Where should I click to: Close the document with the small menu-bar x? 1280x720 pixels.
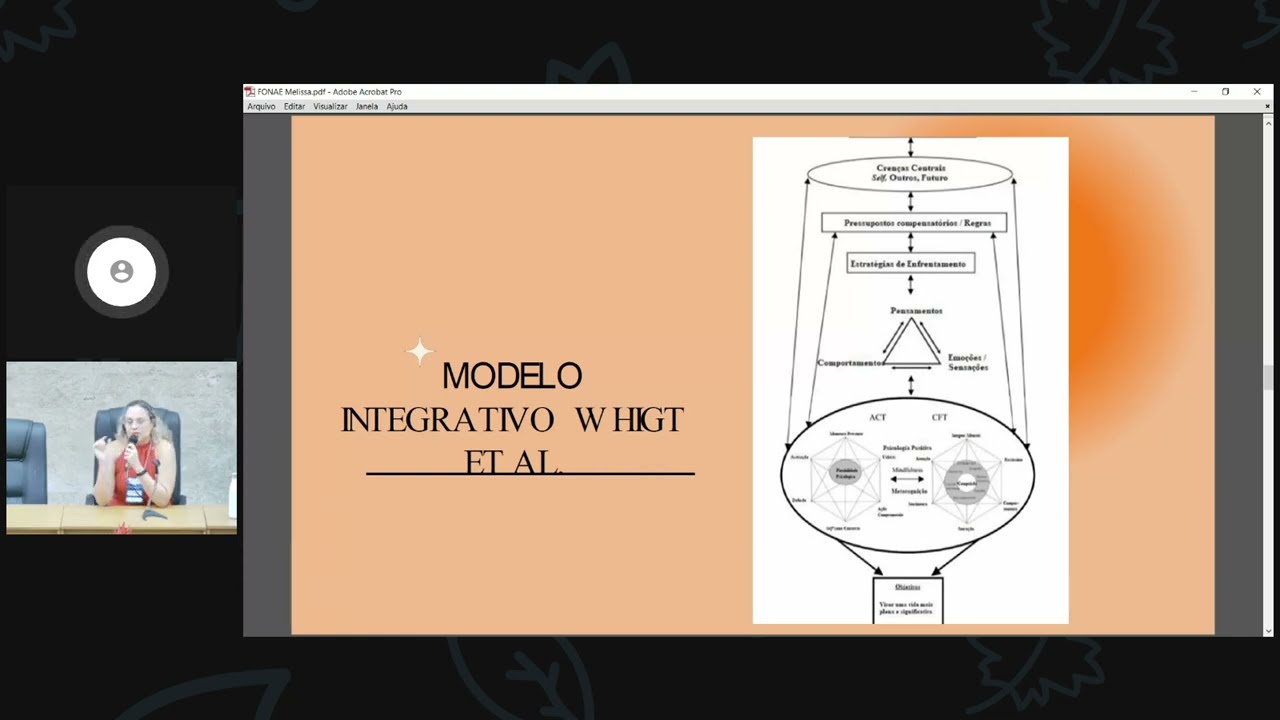pyautogui.click(x=1268, y=106)
